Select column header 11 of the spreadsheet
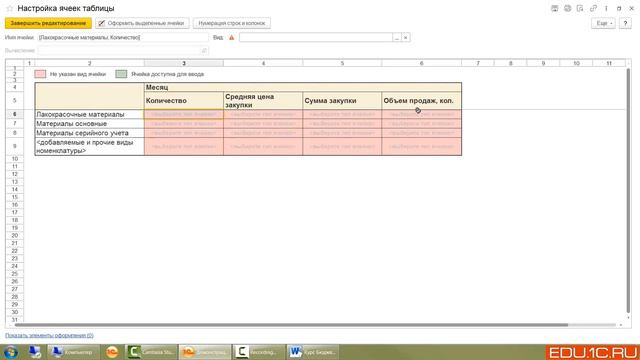 tap(609, 63)
